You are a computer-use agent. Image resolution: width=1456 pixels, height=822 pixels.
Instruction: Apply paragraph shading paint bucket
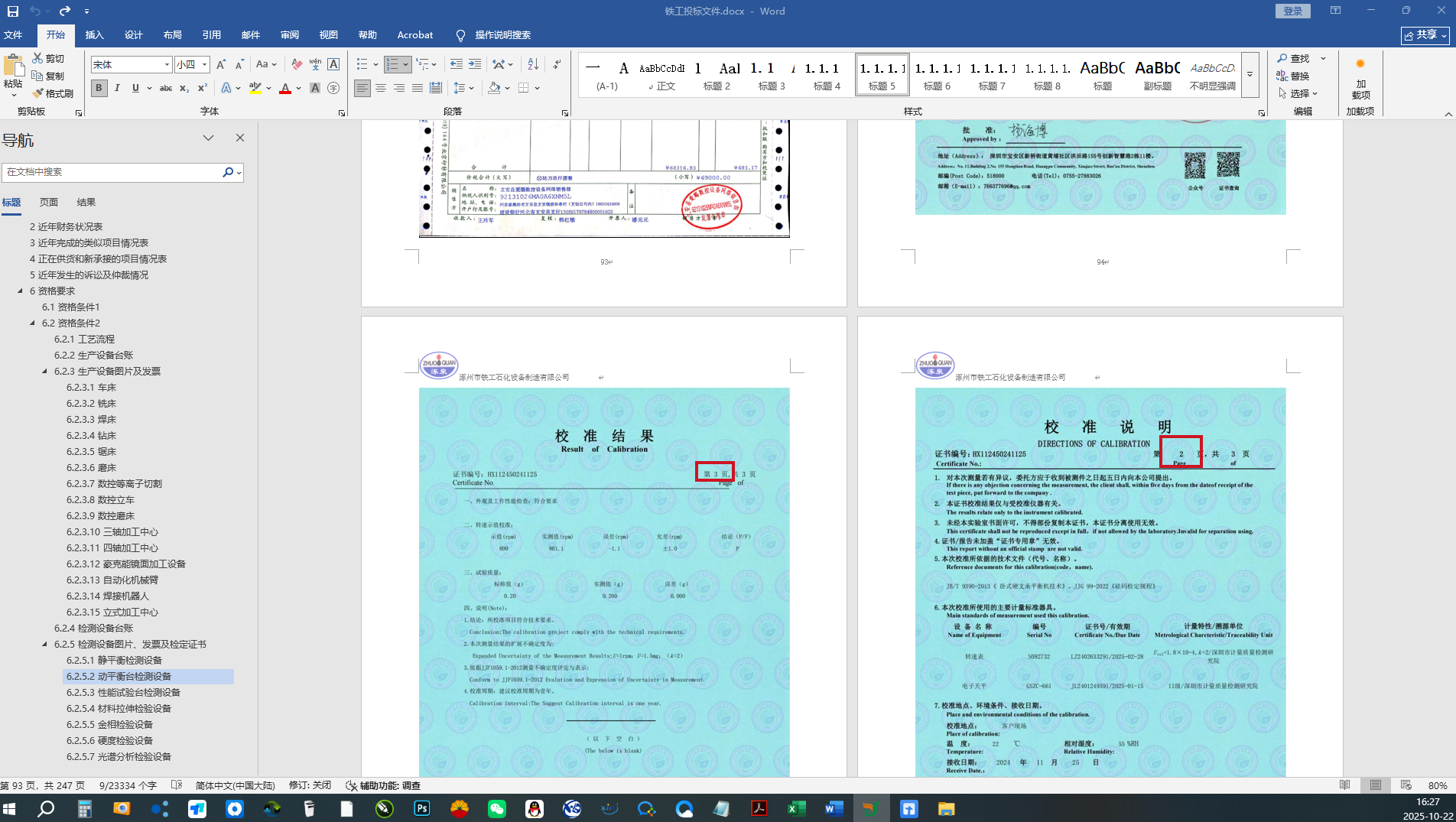click(494, 88)
